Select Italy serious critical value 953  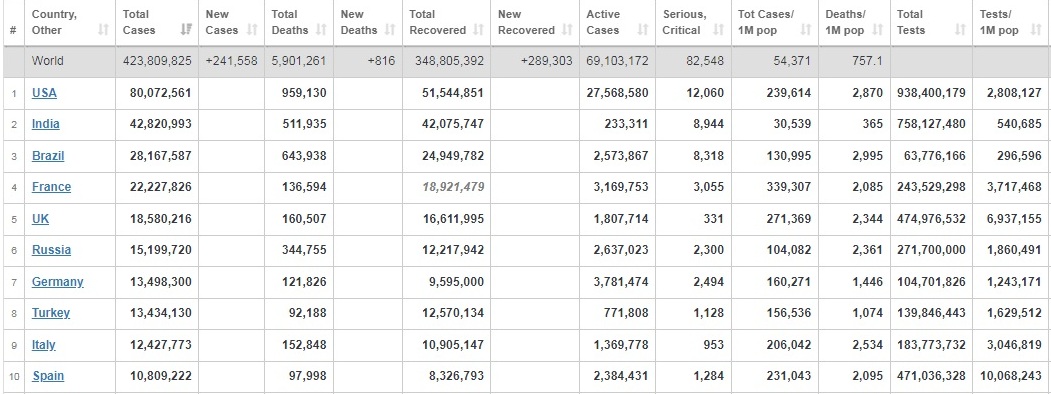pyautogui.click(x=715, y=344)
